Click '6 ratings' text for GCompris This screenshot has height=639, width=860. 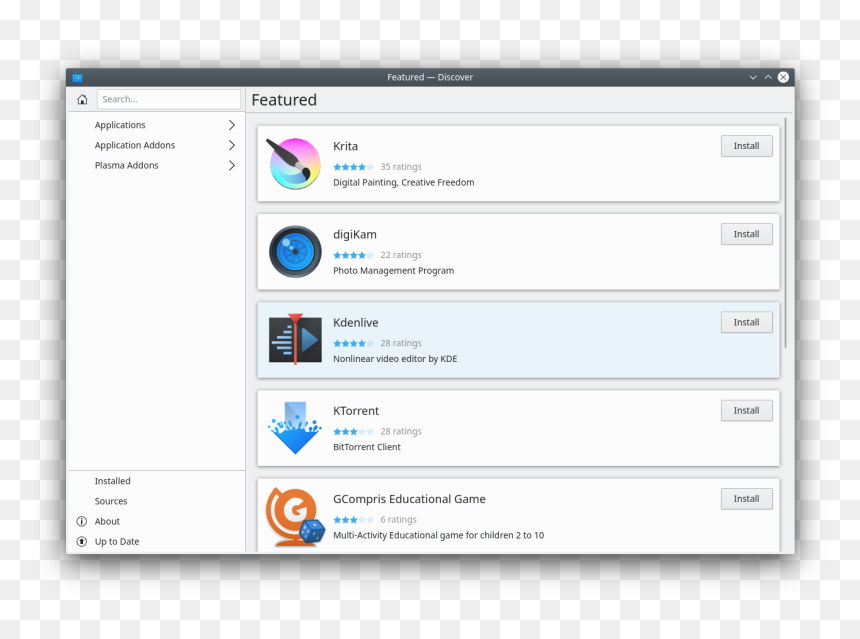coord(399,520)
